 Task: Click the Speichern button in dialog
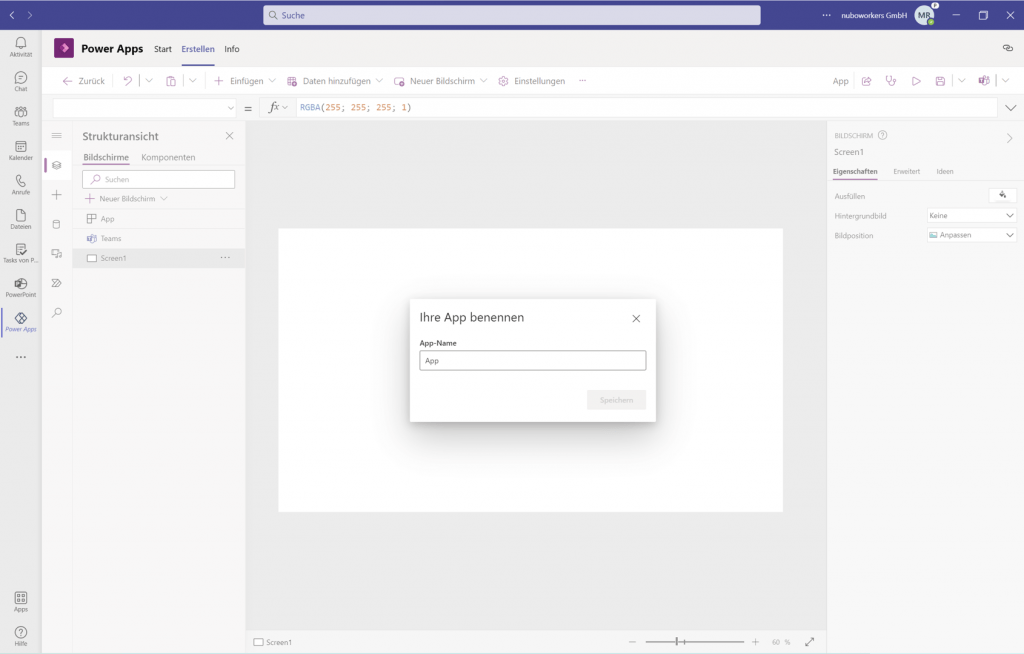(616, 400)
